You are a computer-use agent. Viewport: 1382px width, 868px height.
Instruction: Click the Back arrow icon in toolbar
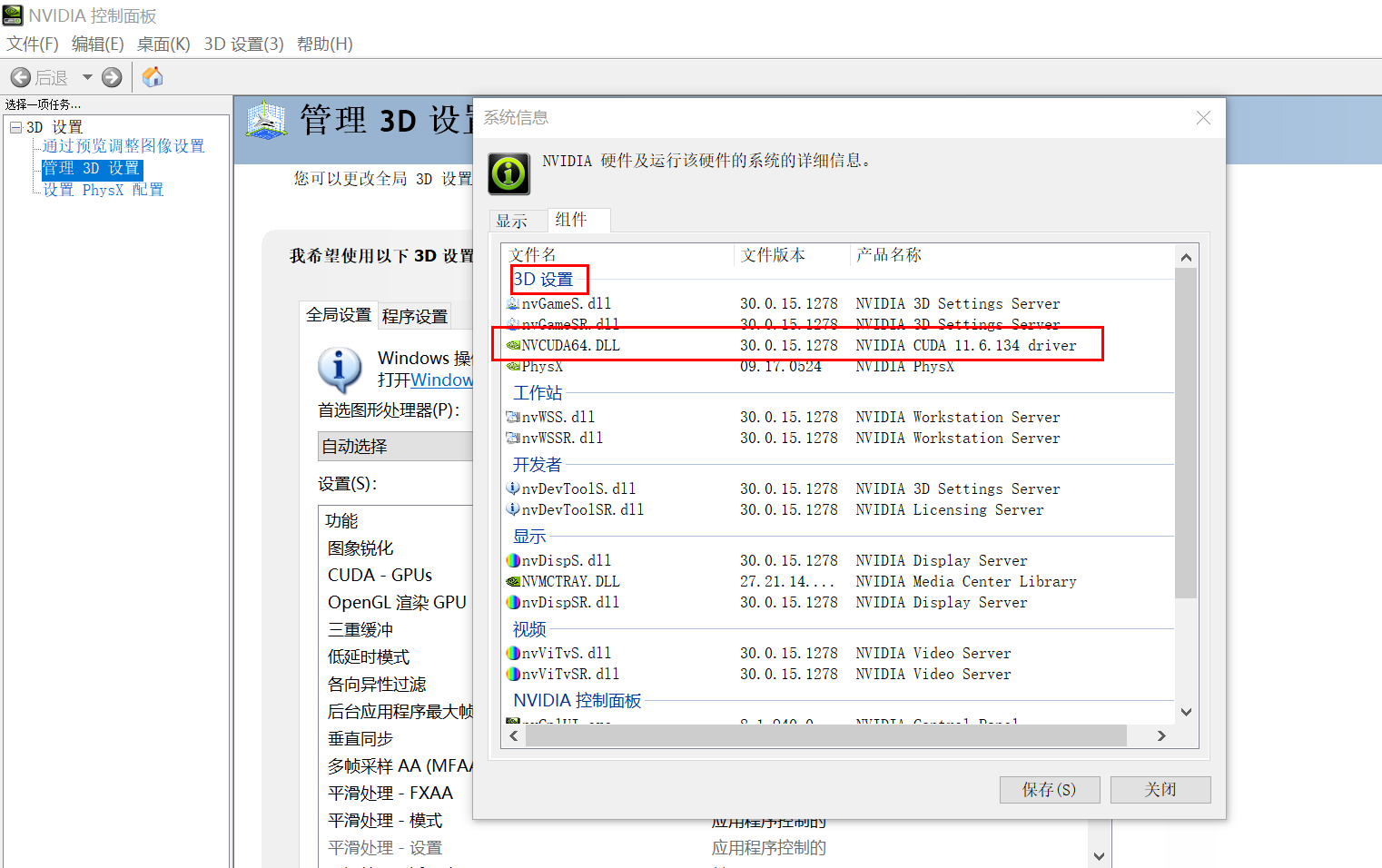[21, 77]
